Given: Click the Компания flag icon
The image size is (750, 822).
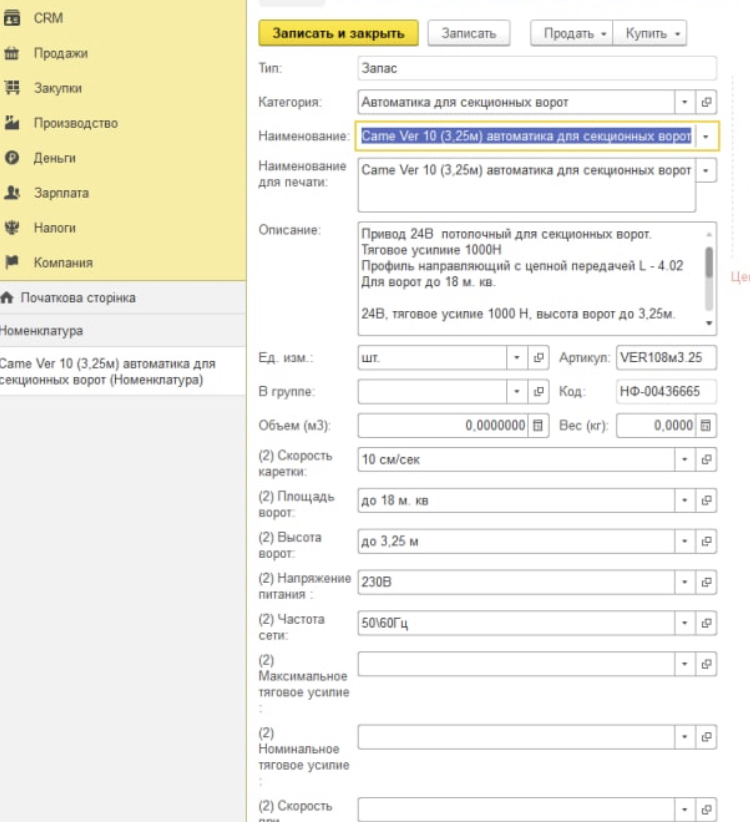Looking at the screenshot, I should (12, 262).
